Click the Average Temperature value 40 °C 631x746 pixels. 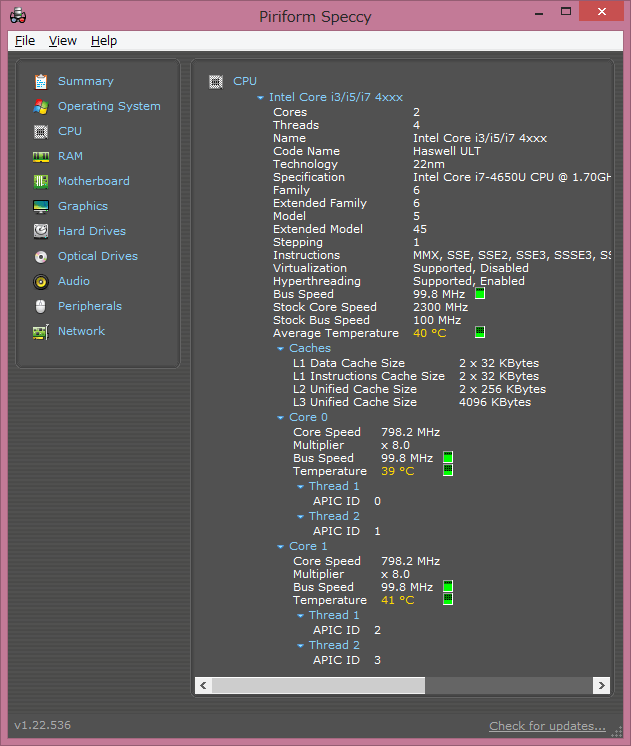[x=430, y=333]
